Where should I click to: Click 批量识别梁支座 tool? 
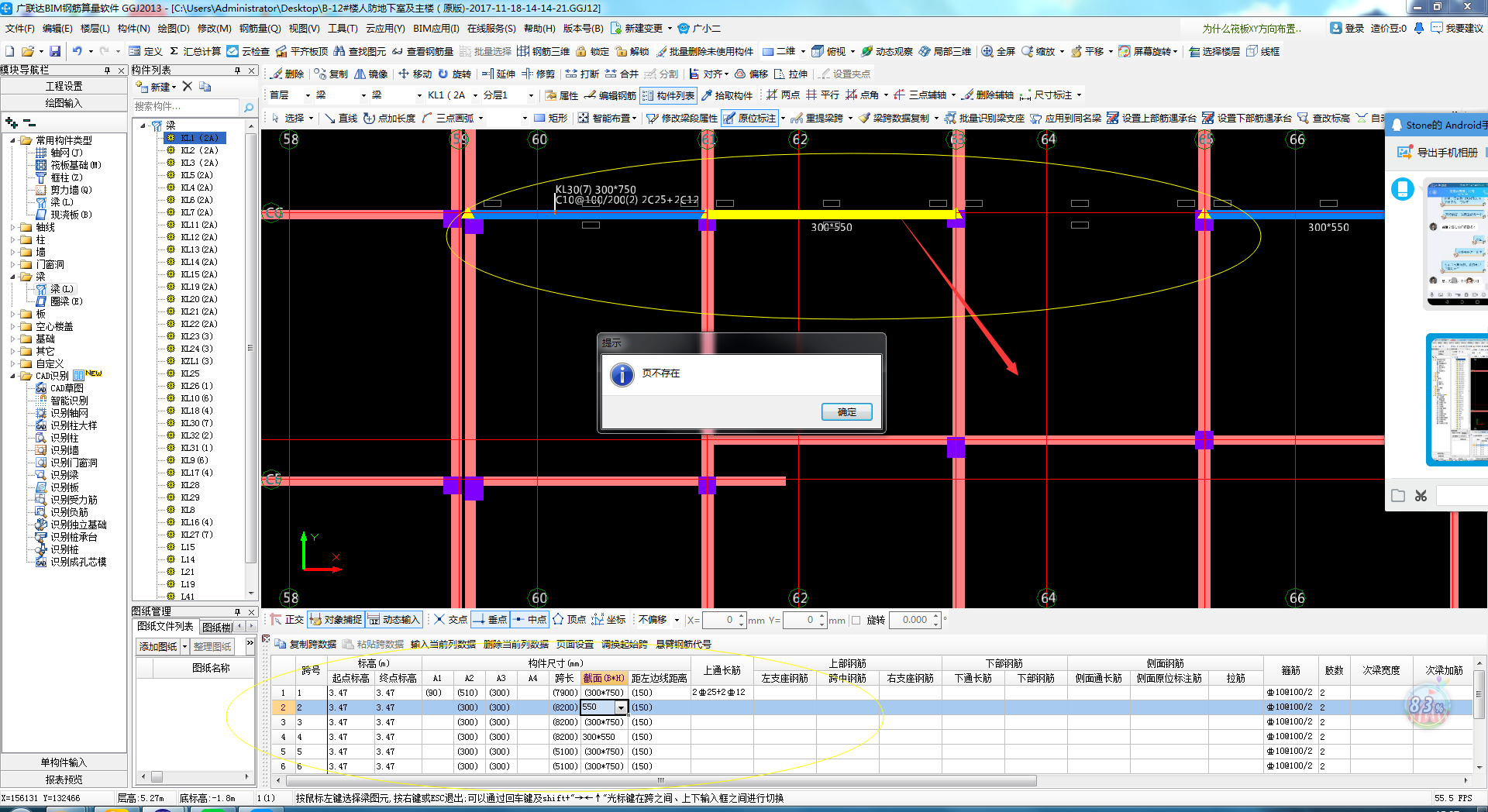click(984, 118)
